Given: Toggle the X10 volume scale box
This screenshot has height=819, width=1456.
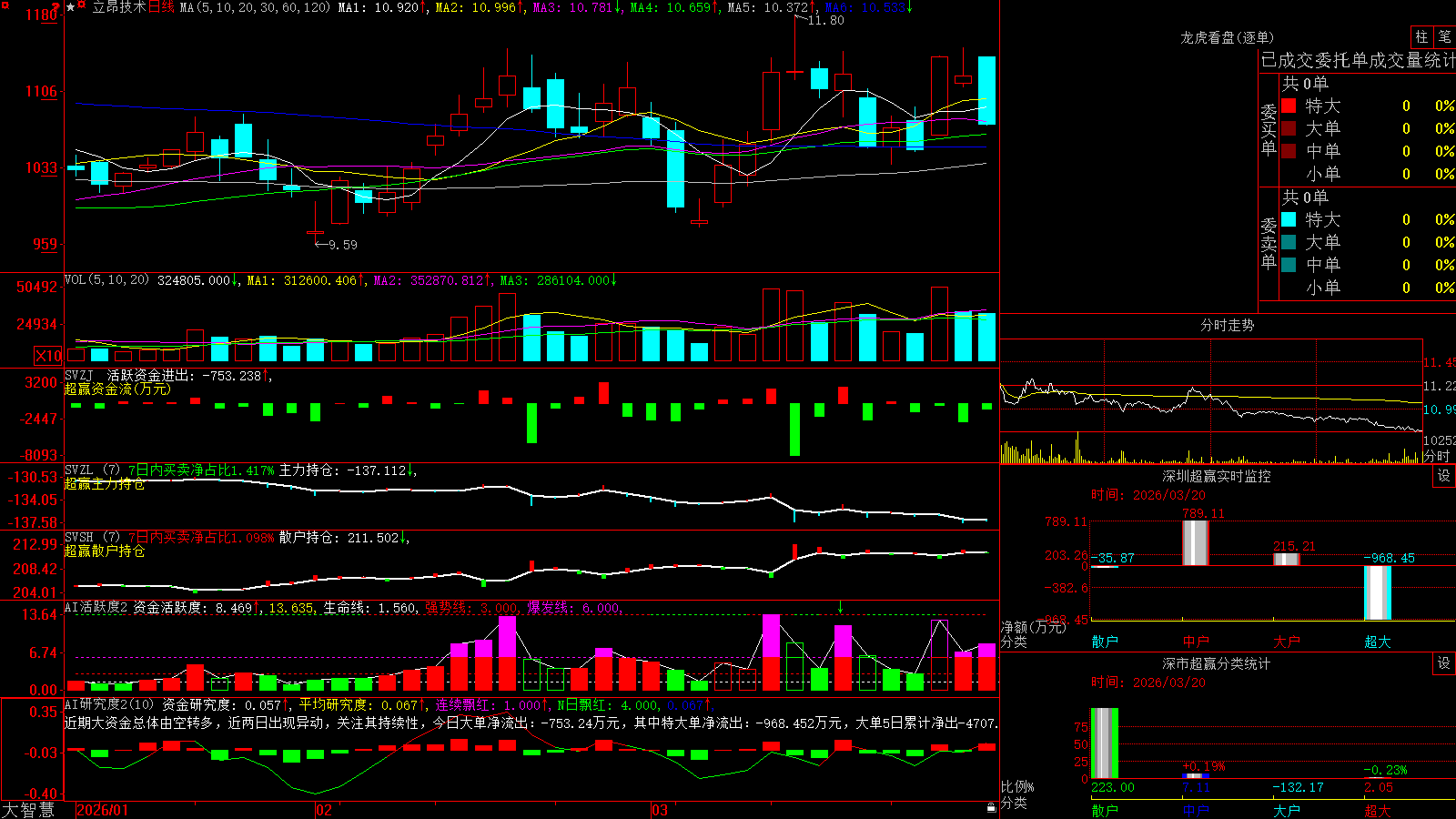Looking at the screenshot, I should (x=49, y=356).
